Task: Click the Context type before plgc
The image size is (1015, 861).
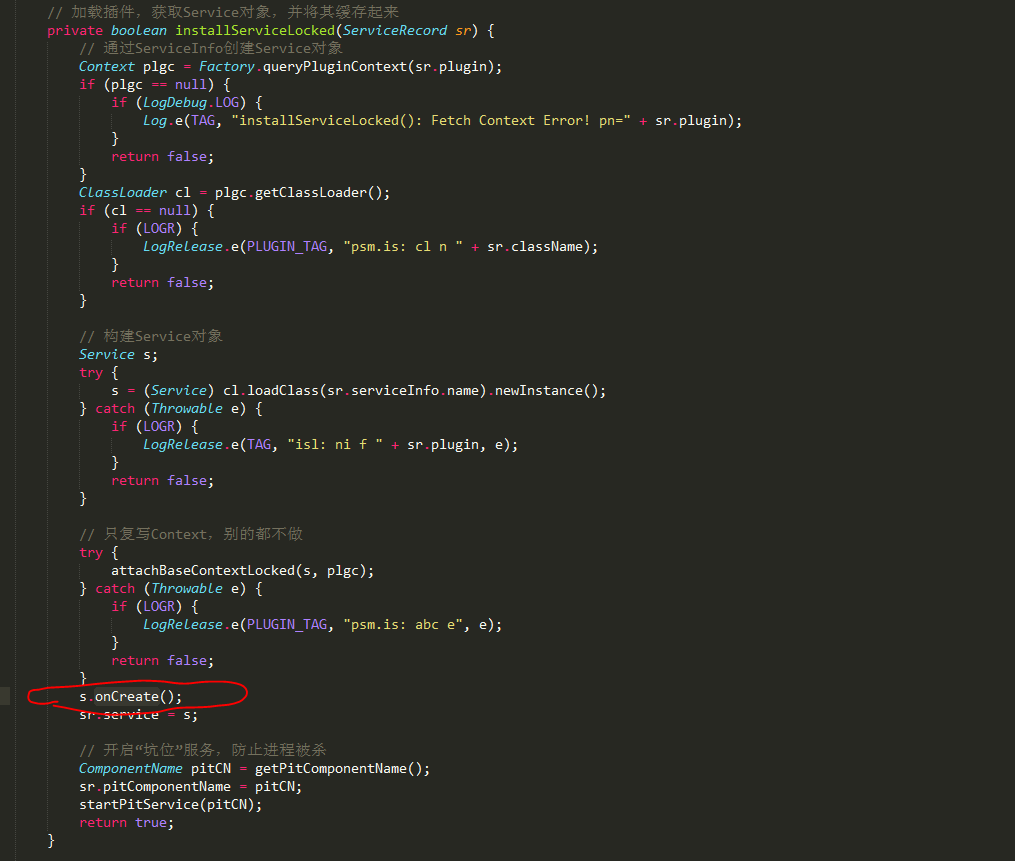Action: [x=107, y=67]
